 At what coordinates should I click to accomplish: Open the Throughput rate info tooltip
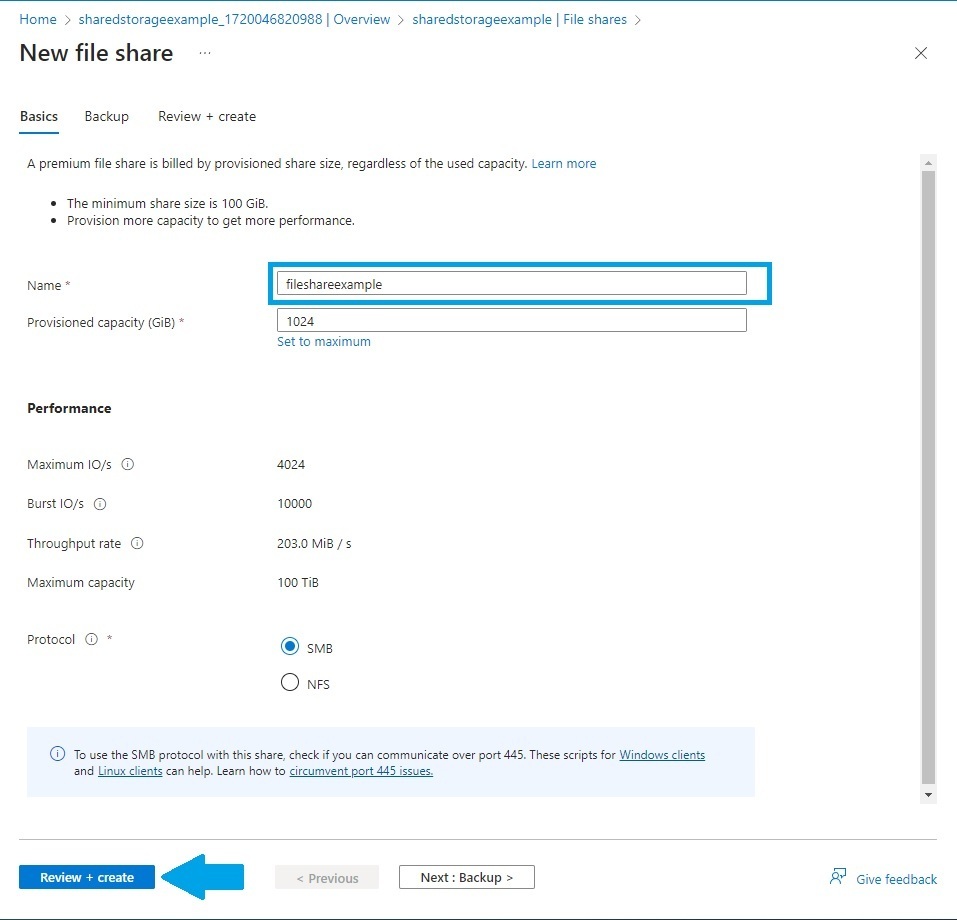tap(137, 543)
